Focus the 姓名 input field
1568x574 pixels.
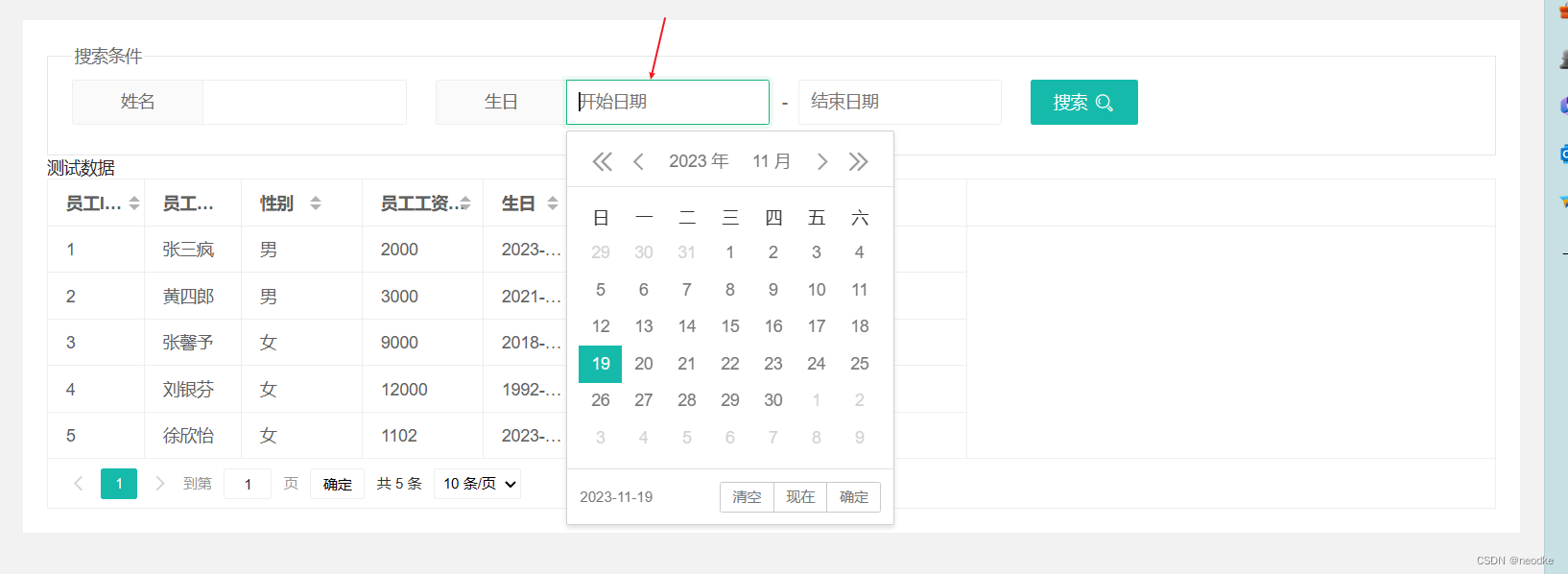(x=304, y=102)
